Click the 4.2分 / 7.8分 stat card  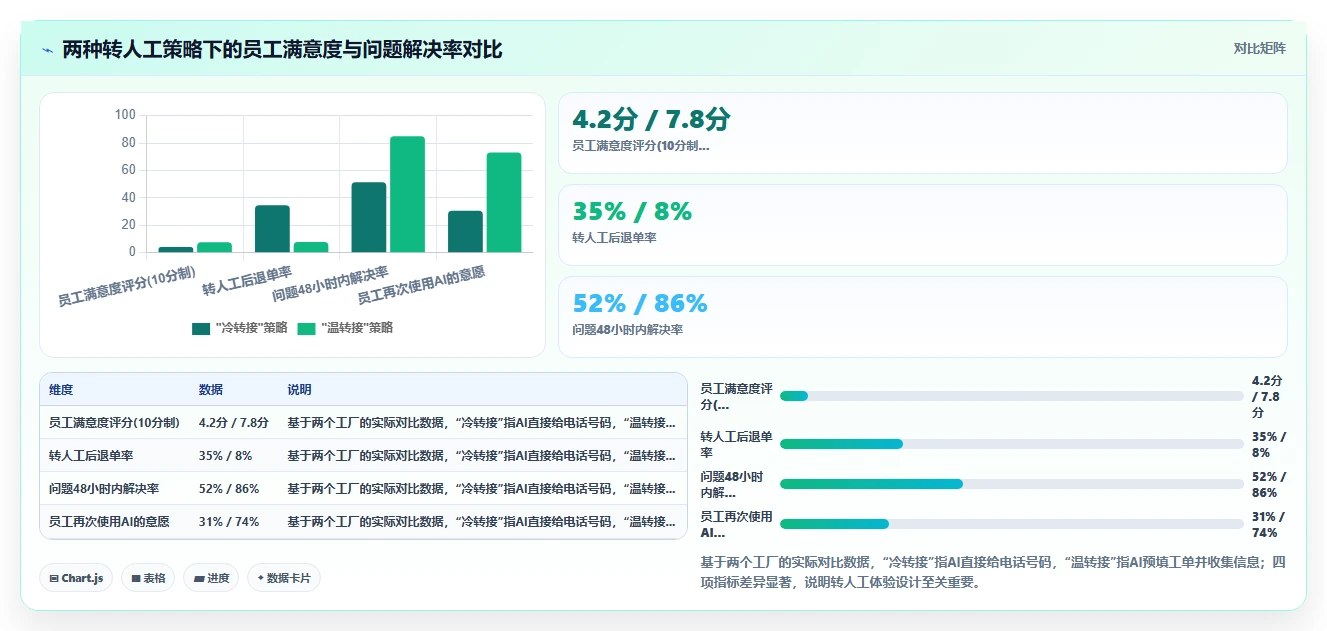pos(922,133)
